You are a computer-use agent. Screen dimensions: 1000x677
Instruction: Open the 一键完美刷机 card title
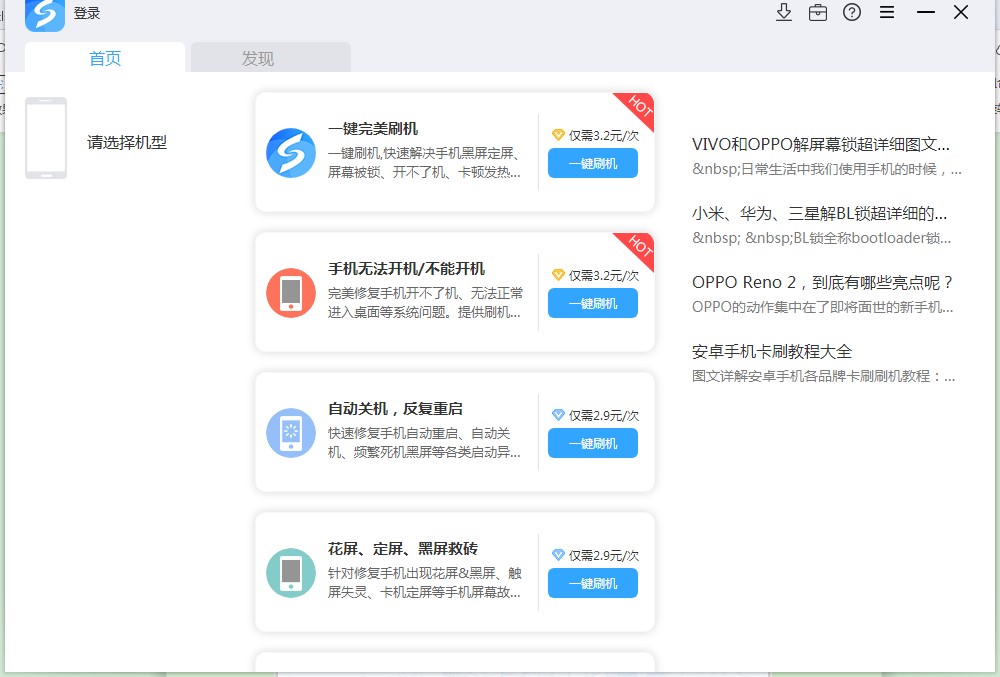click(373, 128)
